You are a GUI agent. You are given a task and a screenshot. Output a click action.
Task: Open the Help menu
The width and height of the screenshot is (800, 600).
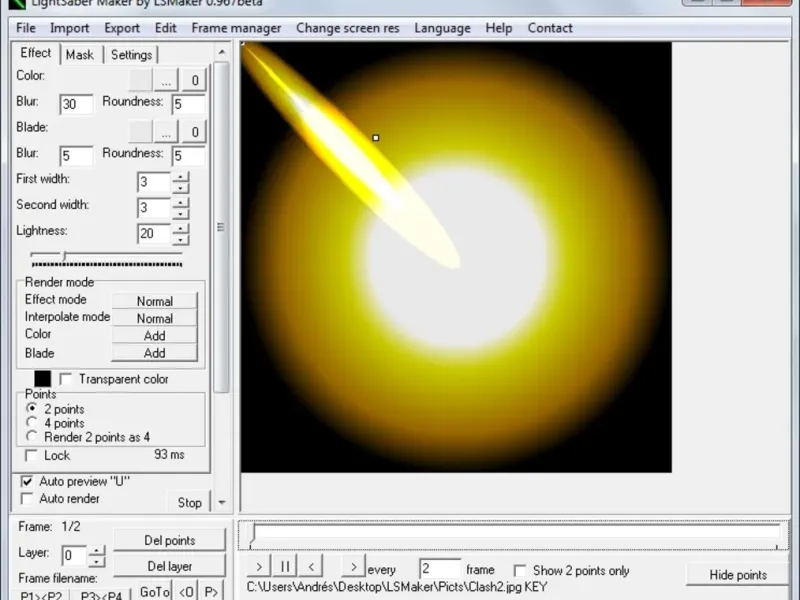[x=498, y=28]
